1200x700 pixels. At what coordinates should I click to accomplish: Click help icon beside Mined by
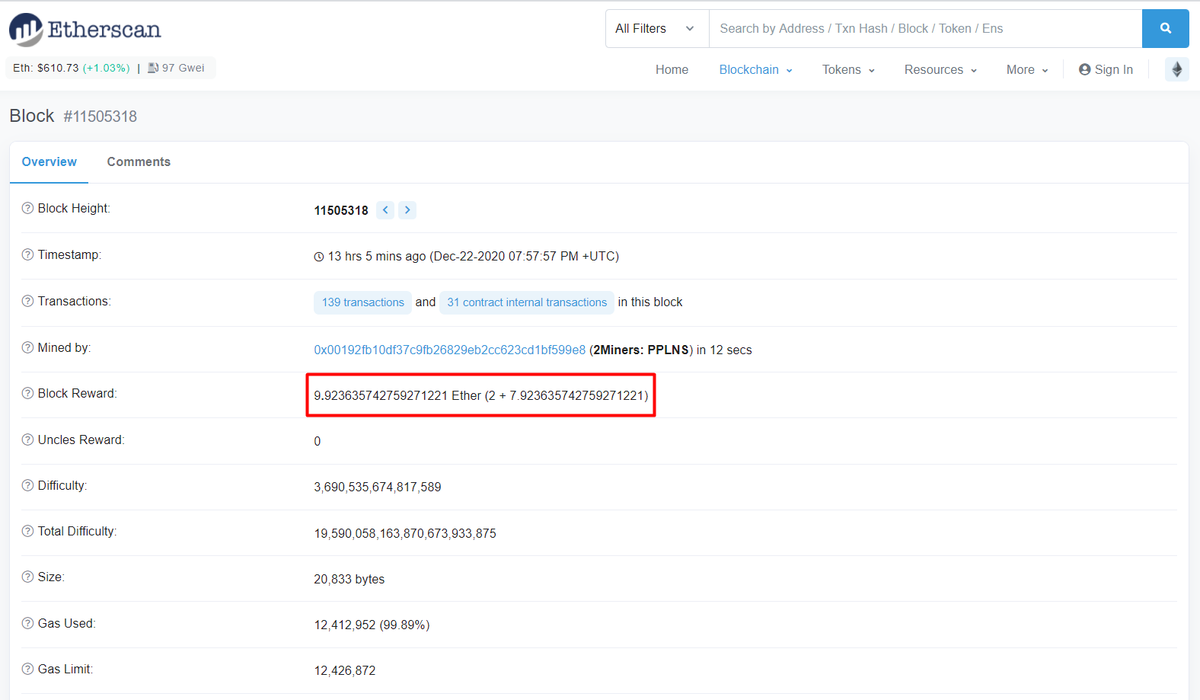tap(28, 348)
